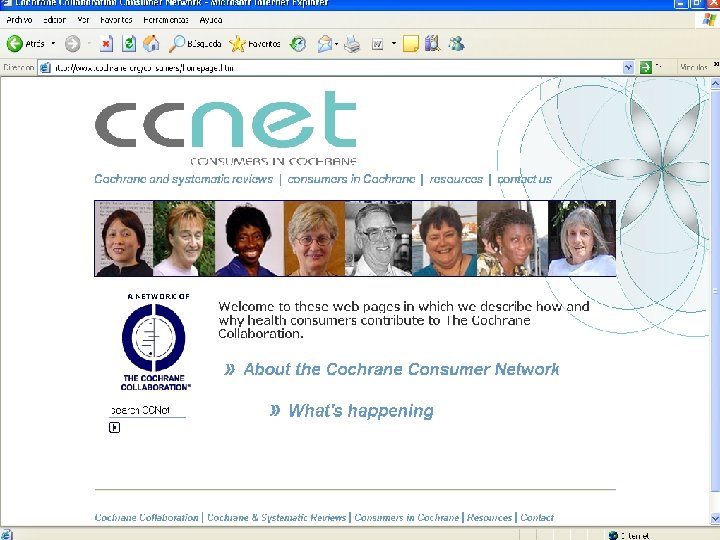Expand the Mail dropdown arrow

[x=337, y=44]
